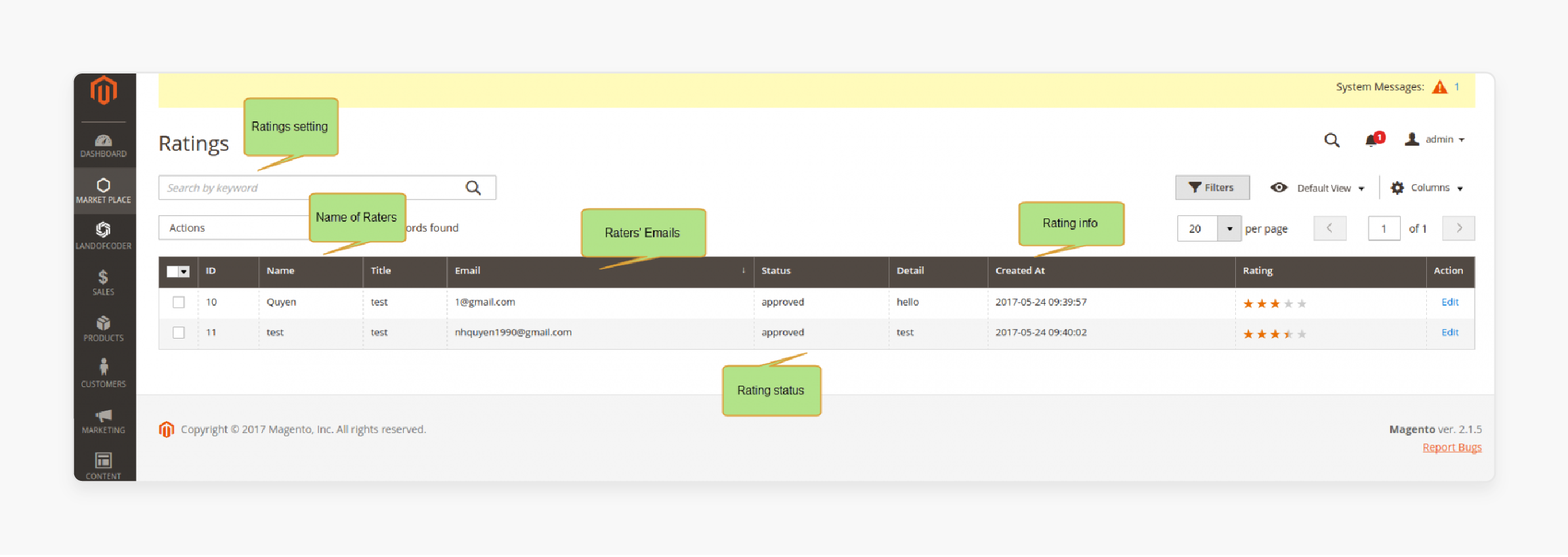Screen dimensions: 1568x557
Task: Click the current page number field
Action: click(1384, 229)
